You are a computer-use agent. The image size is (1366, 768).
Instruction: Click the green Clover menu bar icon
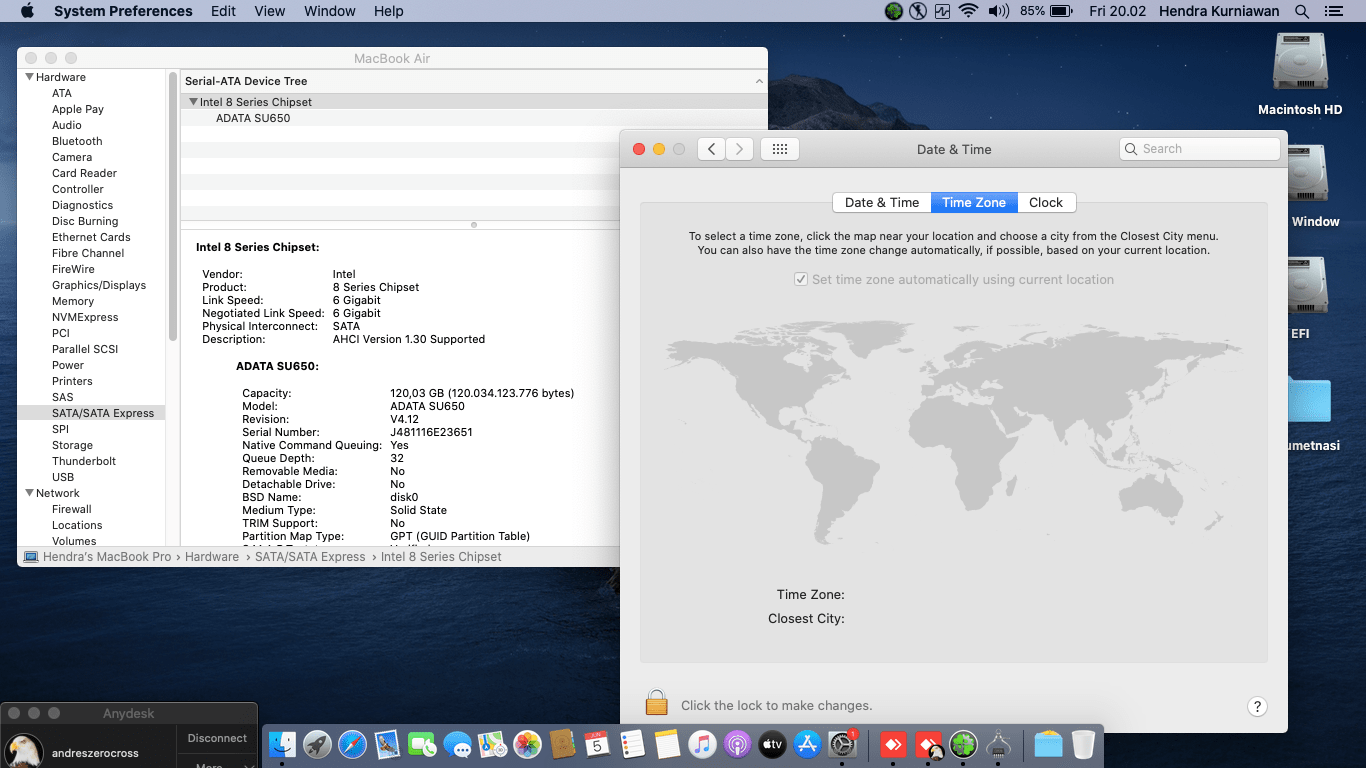(x=894, y=11)
